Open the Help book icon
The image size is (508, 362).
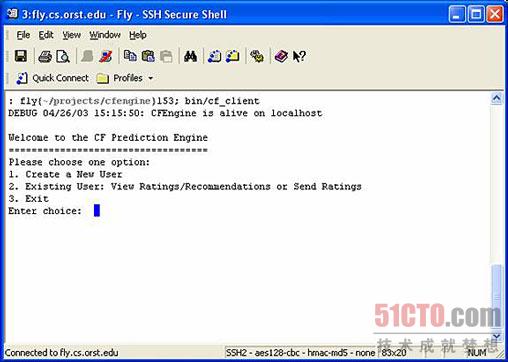click(x=281, y=56)
